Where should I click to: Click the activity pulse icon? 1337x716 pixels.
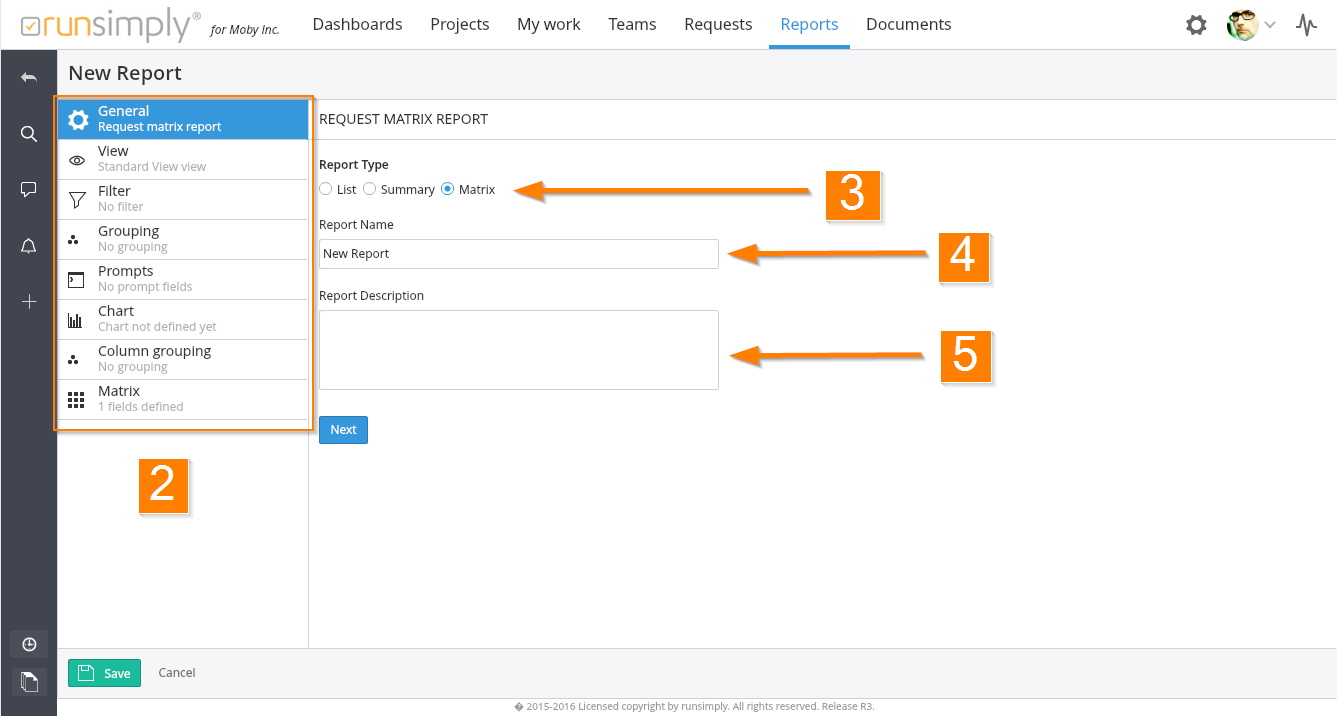tap(1306, 25)
